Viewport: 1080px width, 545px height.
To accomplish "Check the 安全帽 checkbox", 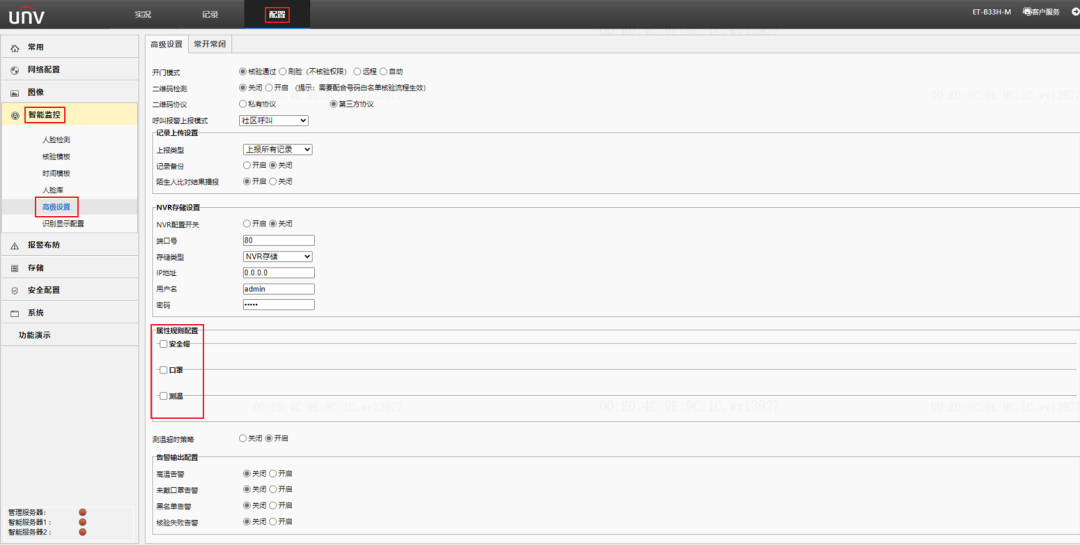I will (163, 344).
